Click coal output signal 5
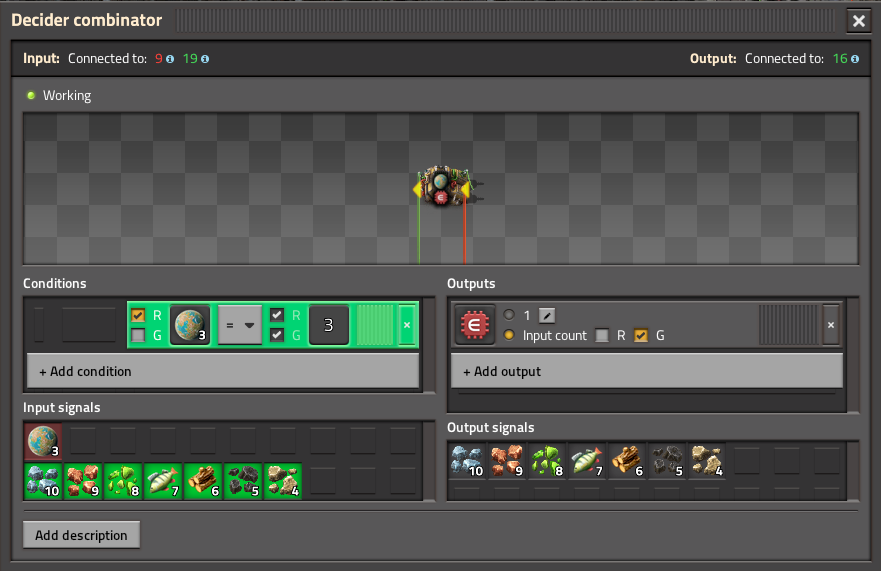 pos(667,461)
